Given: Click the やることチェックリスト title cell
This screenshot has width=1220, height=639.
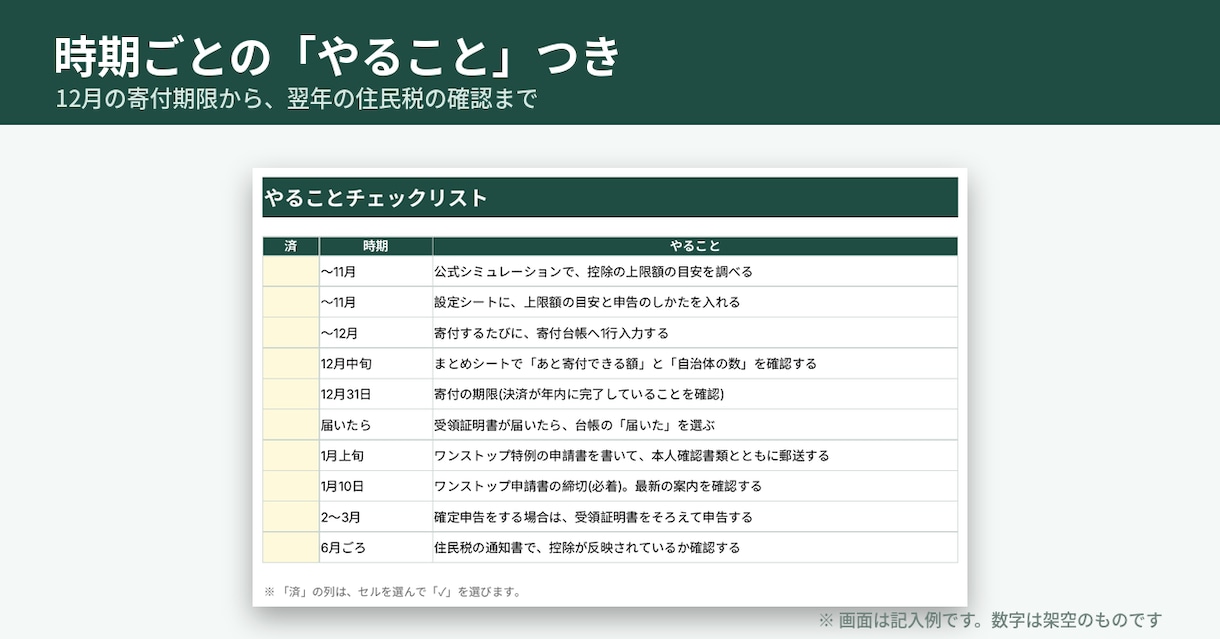Looking at the screenshot, I should click(610, 198).
